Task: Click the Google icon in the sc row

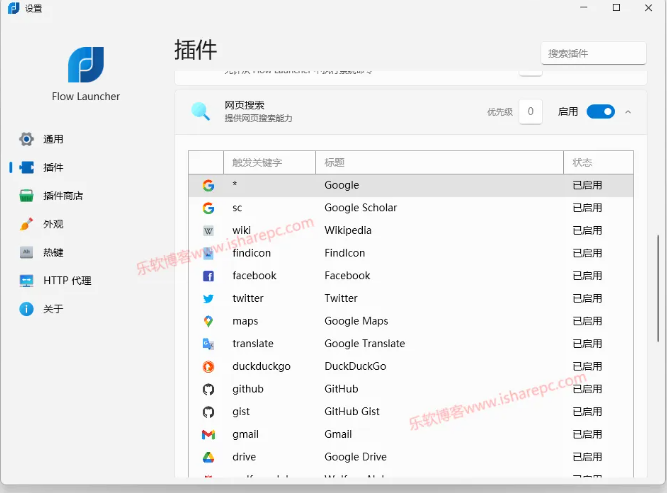Action: tap(208, 208)
